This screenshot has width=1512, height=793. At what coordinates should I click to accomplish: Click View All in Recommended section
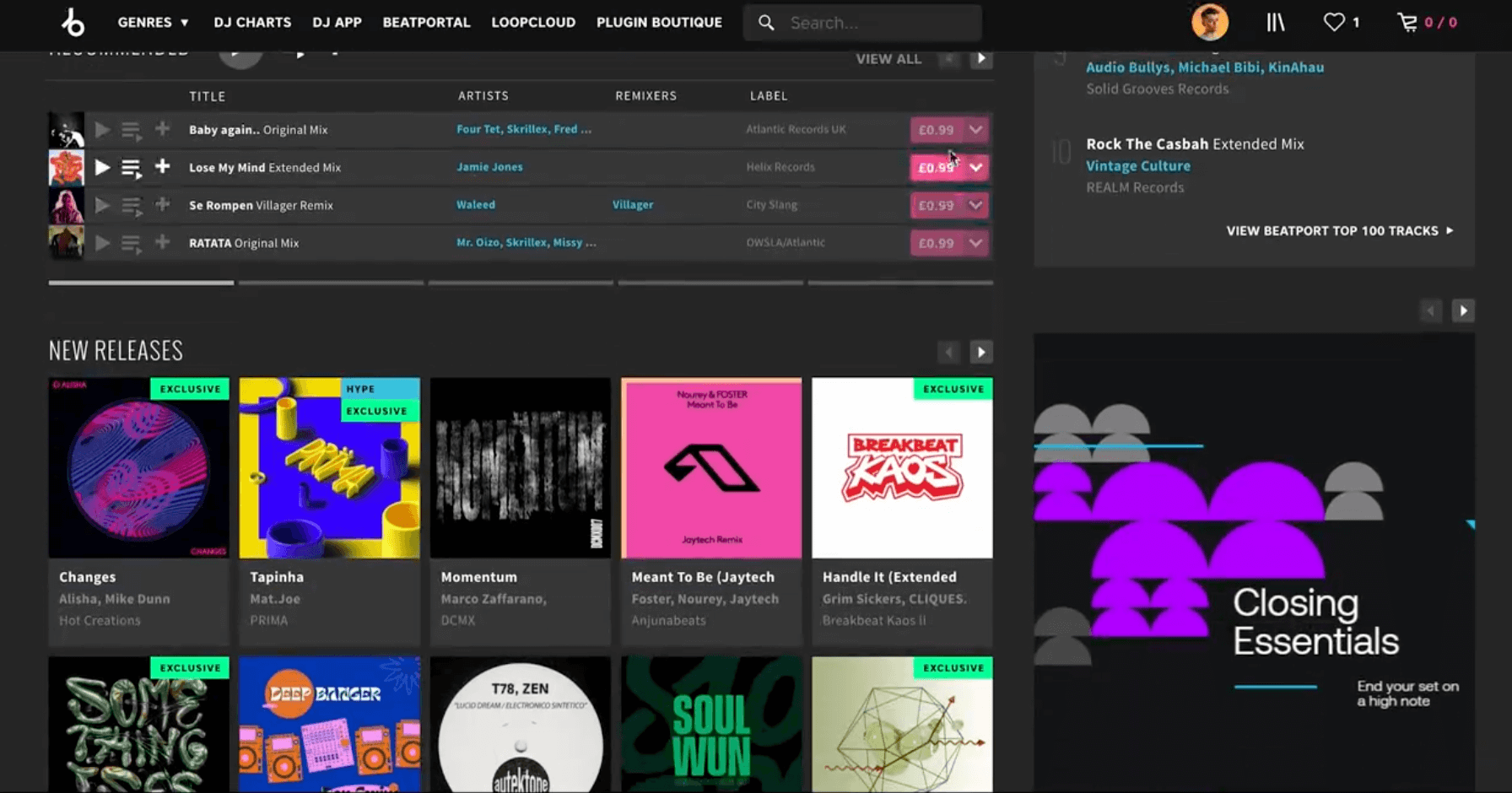pos(888,59)
